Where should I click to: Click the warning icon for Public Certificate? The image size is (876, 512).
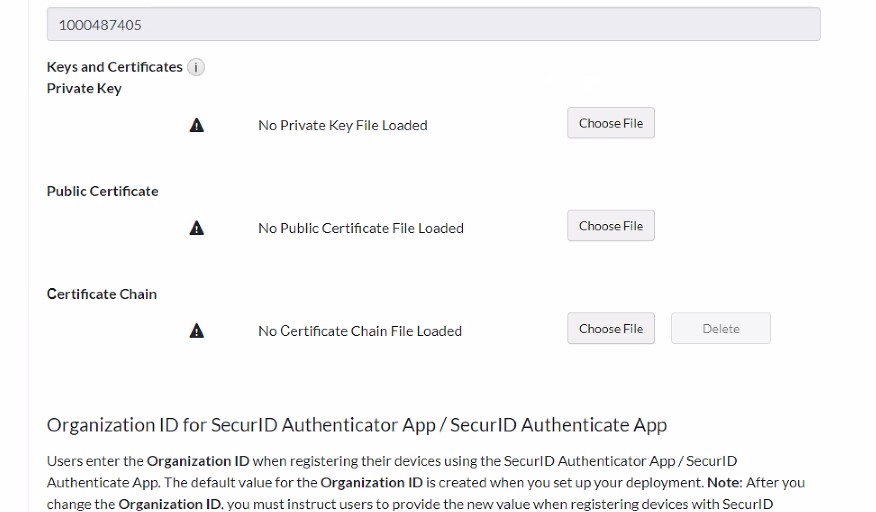(197, 228)
